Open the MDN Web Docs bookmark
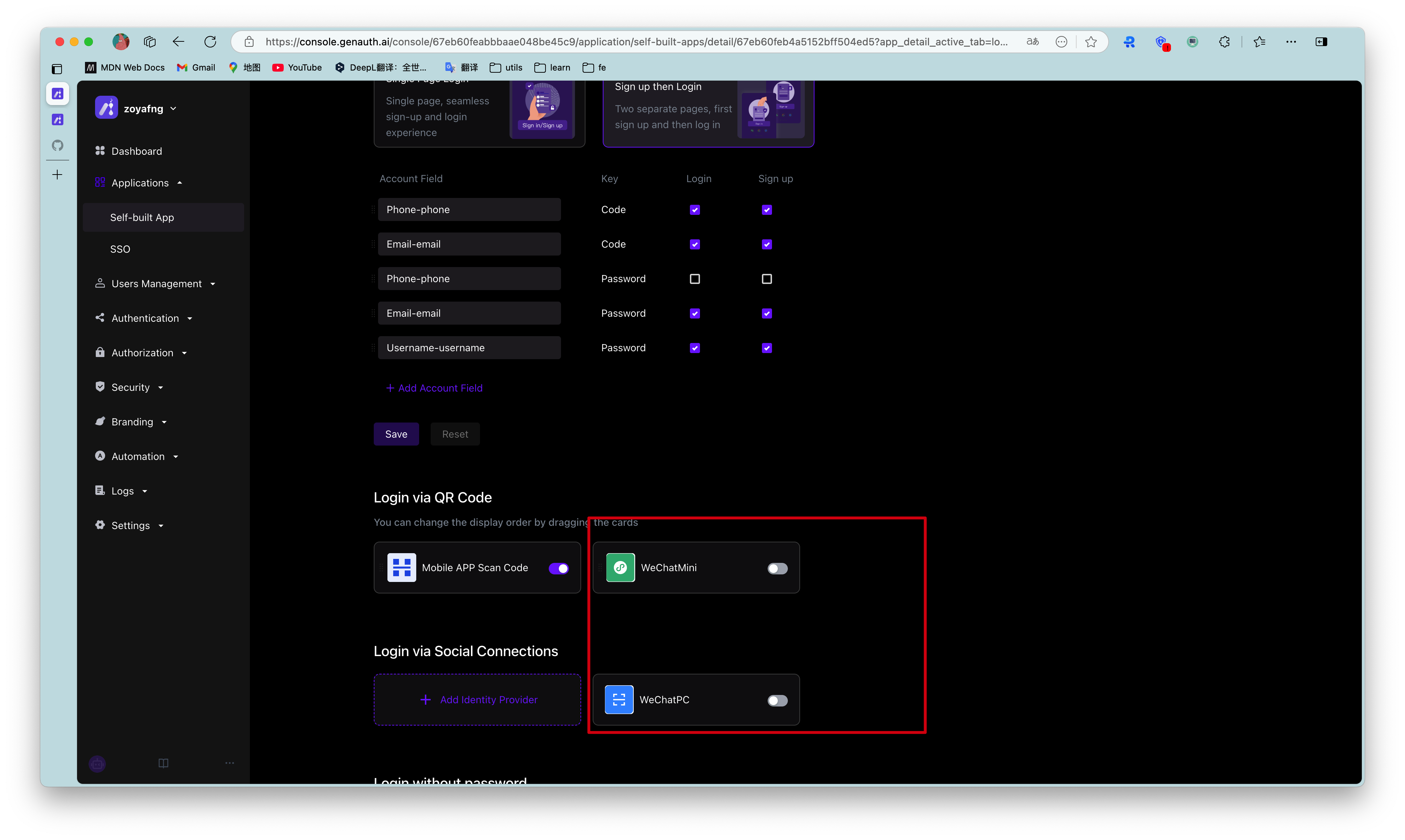The height and width of the screenshot is (840, 1405). (x=125, y=67)
